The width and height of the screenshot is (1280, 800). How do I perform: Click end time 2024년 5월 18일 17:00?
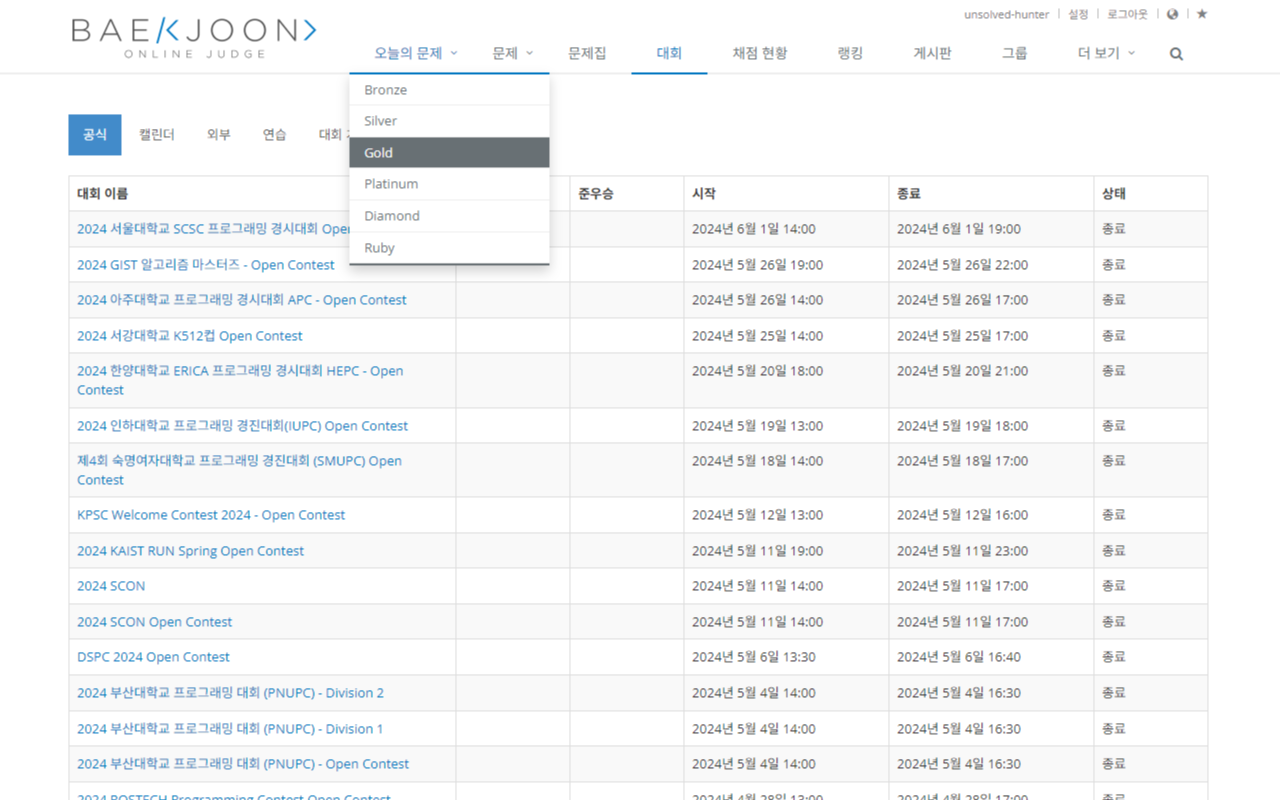pos(963,461)
